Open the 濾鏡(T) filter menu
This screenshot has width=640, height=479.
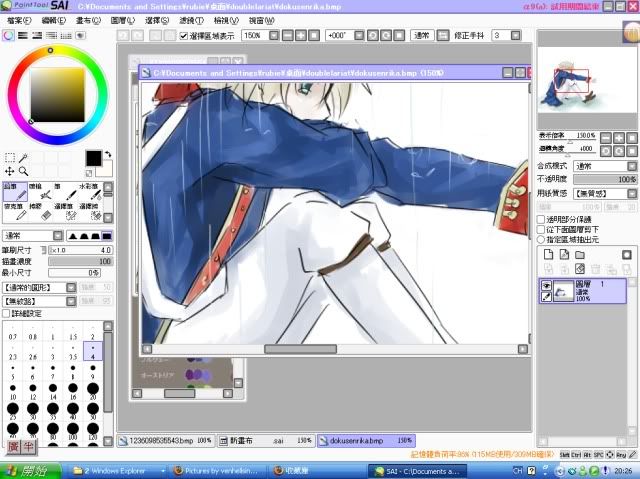point(191,20)
